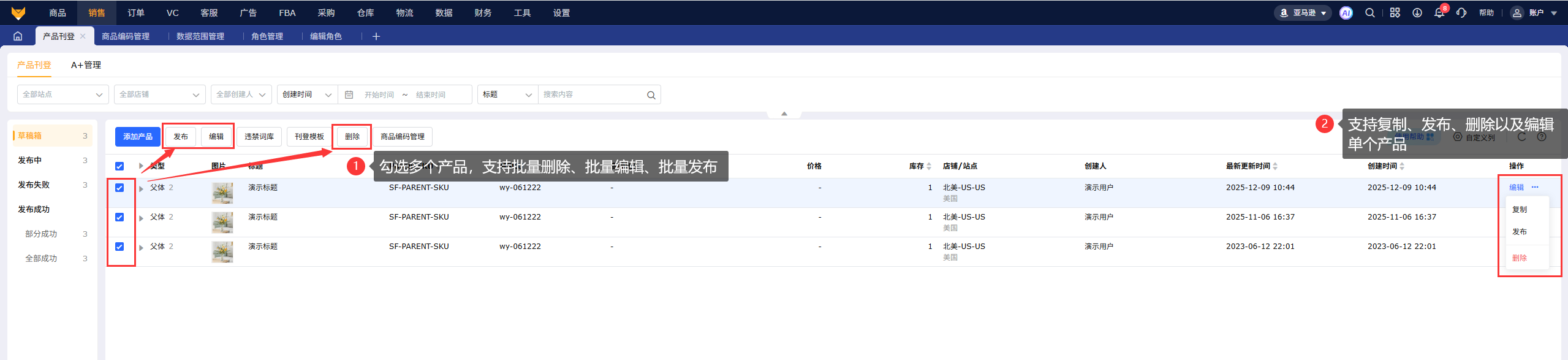Image resolution: width=1568 pixels, height=360 pixels.
Task: Switch to the 编辑角色 page tab
Action: coord(326,36)
